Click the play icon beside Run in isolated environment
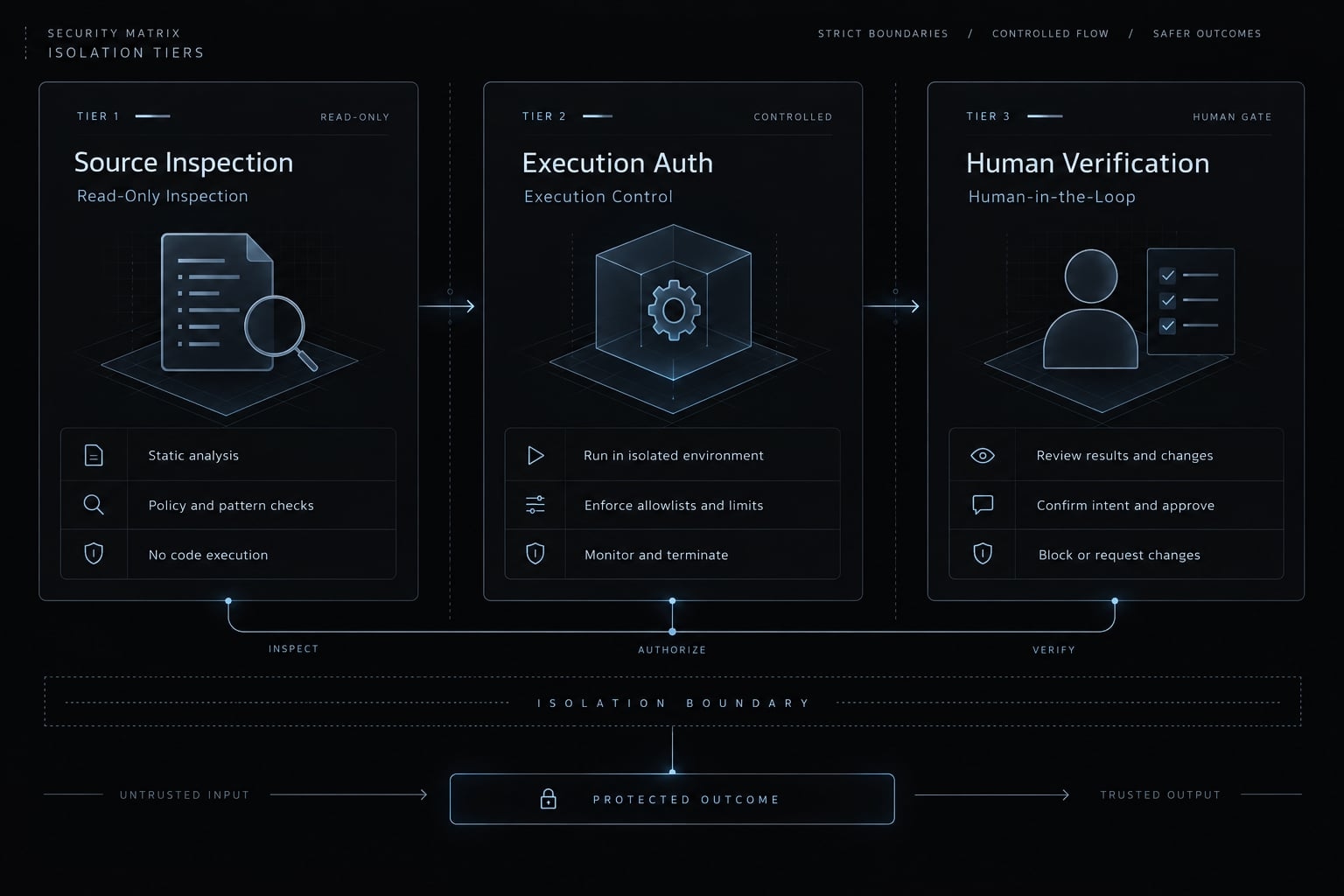Viewport: 1344px width, 896px height. (535, 455)
